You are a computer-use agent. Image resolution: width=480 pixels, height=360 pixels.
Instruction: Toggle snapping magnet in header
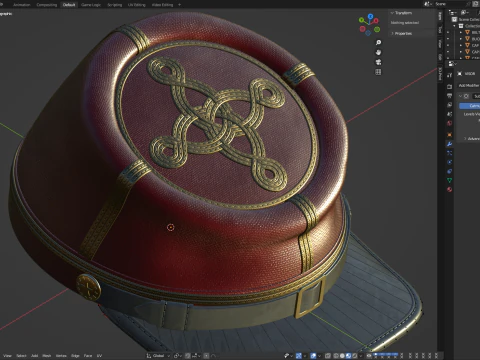click(188, 356)
